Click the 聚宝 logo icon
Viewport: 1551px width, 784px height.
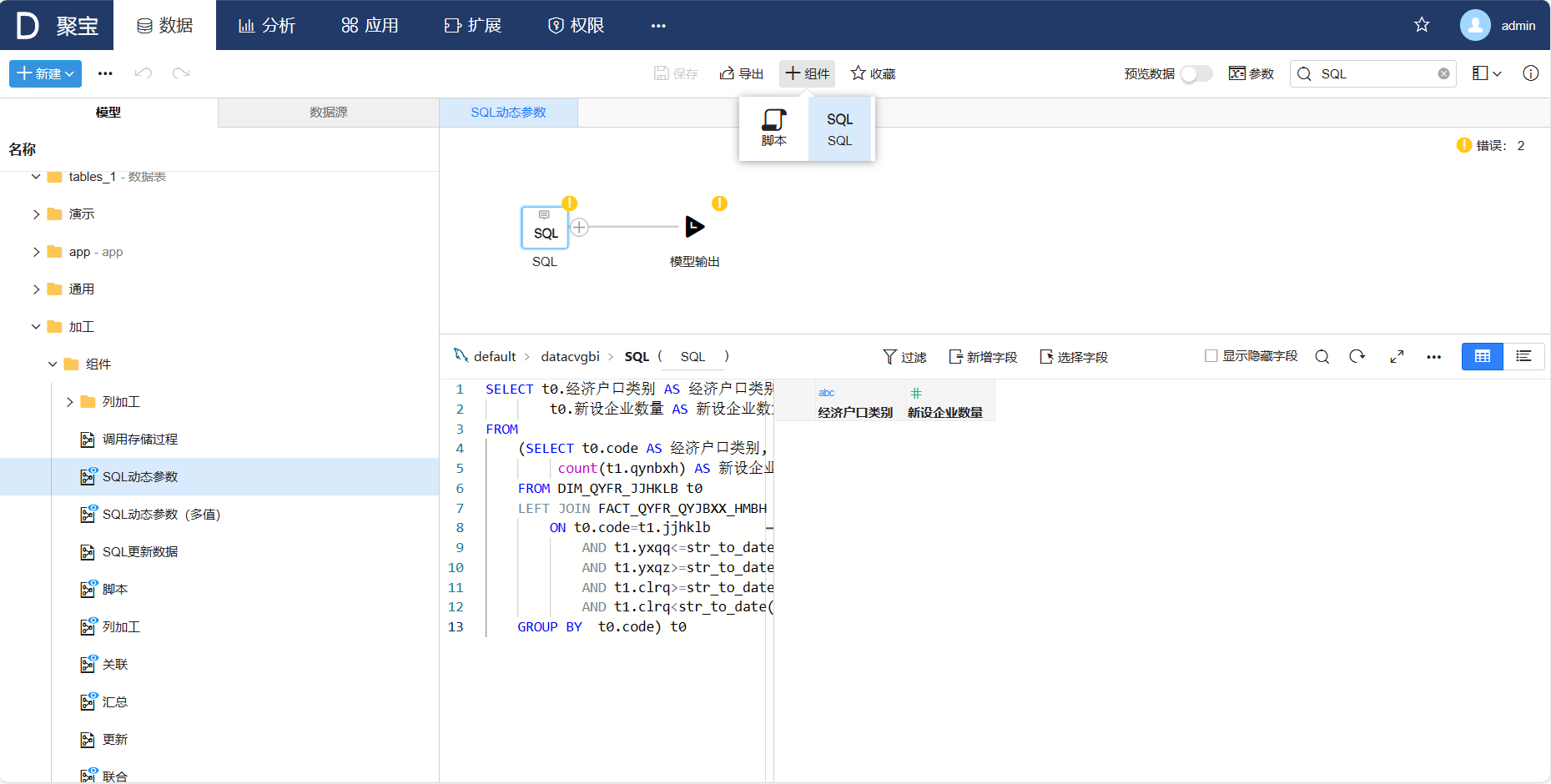point(28,25)
